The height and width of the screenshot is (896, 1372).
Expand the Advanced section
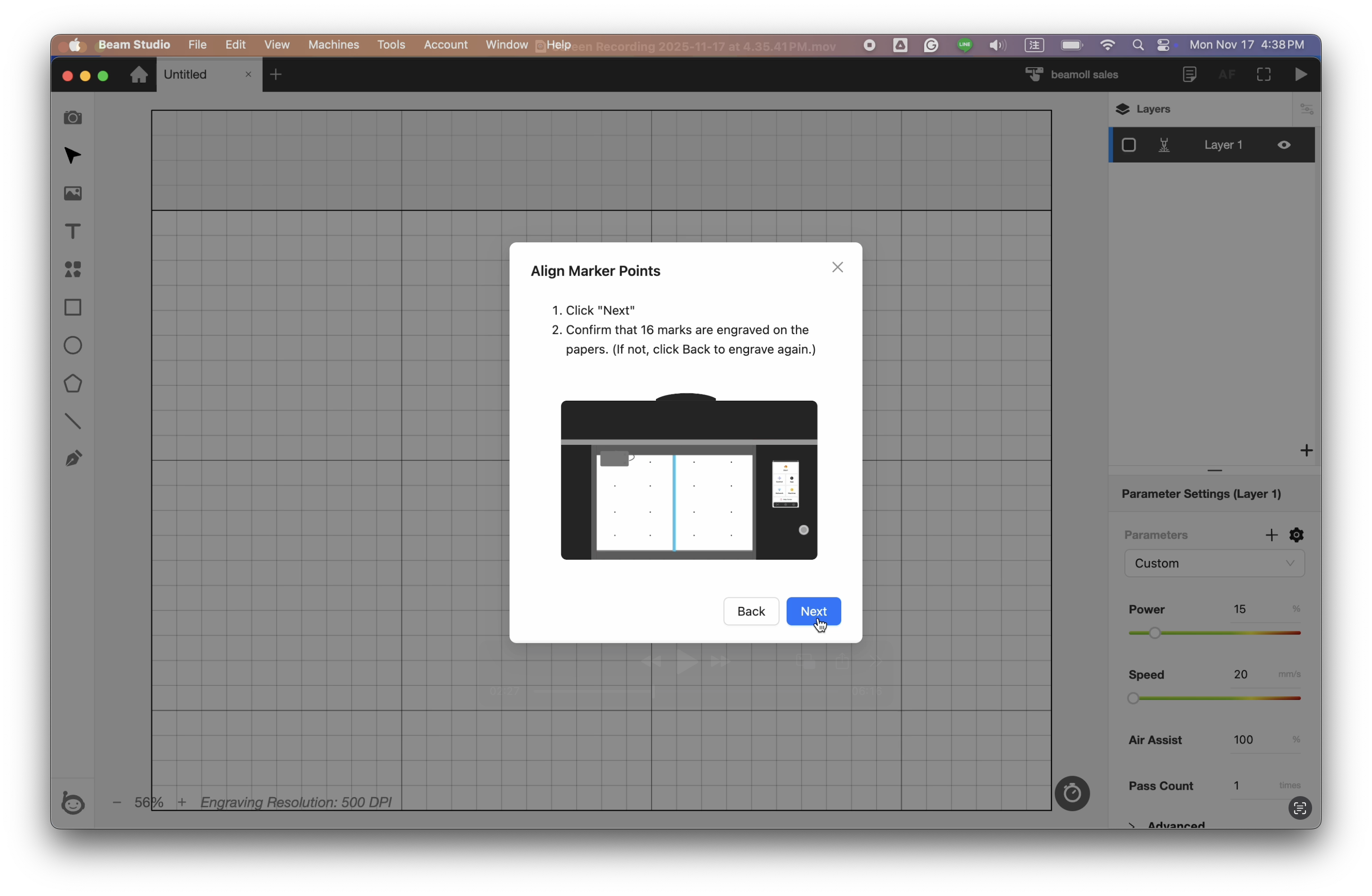(1167, 825)
